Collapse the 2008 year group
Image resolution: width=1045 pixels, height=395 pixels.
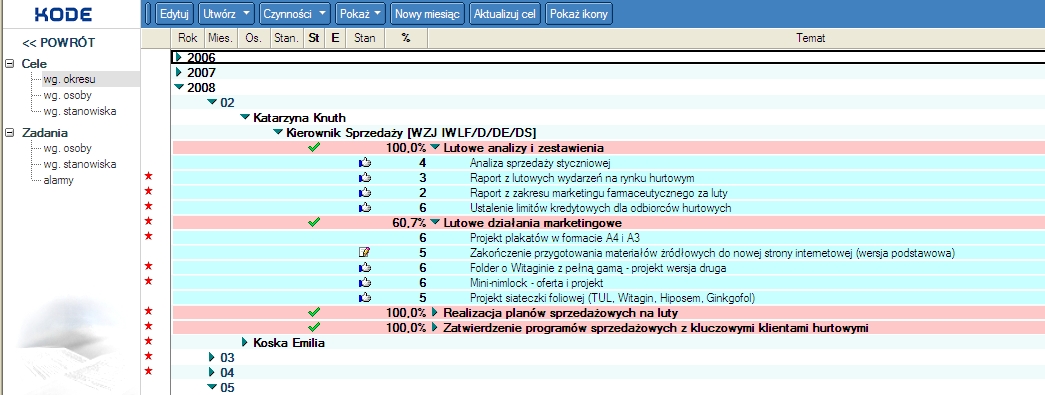[179, 87]
